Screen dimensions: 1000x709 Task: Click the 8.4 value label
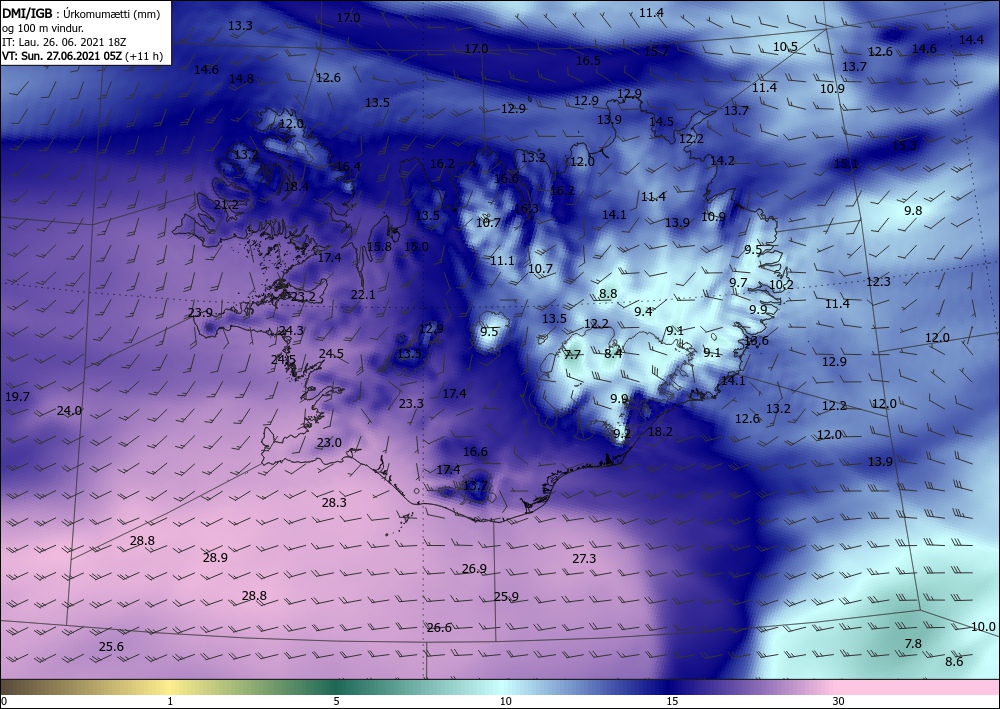click(x=613, y=353)
